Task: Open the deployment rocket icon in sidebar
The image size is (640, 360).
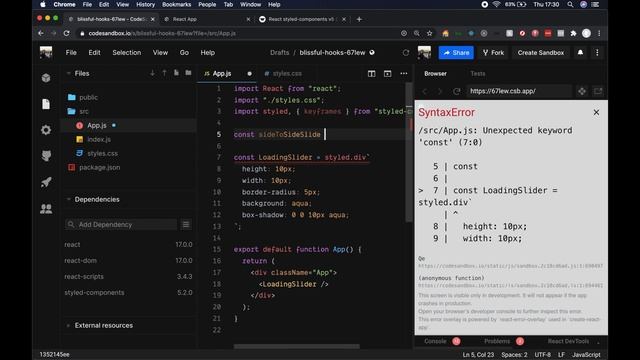Action: pos(46,182)
